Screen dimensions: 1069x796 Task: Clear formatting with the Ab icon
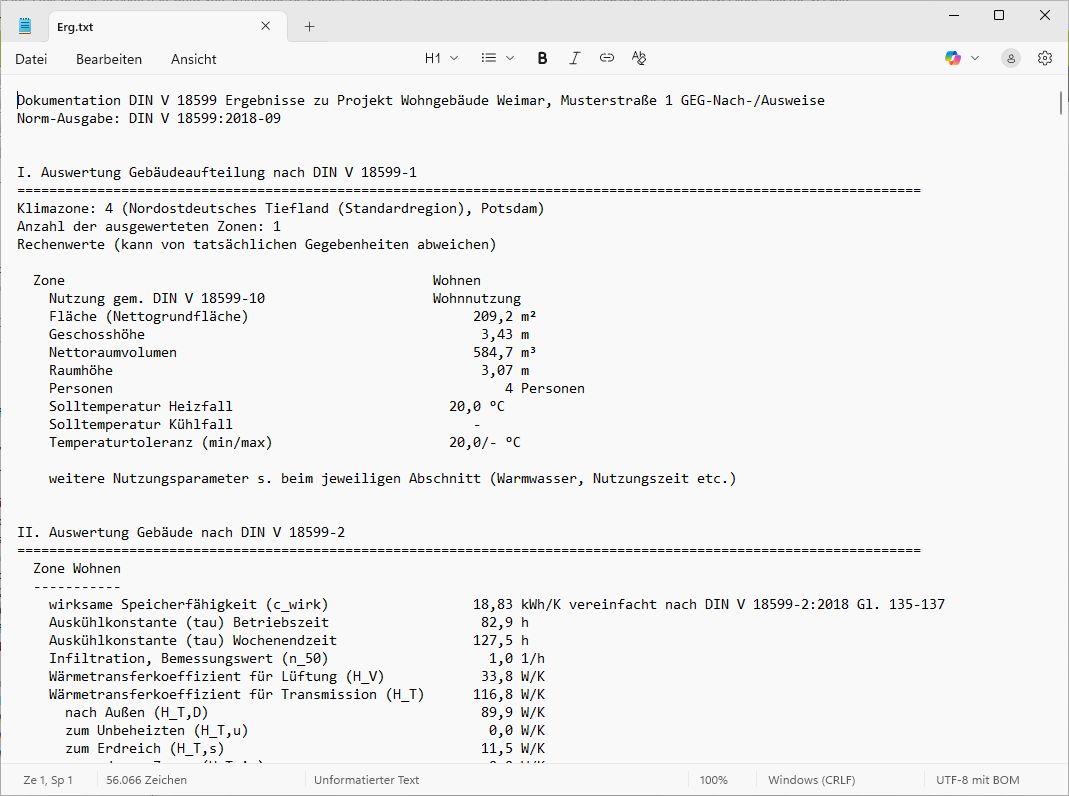click(639, 58)
